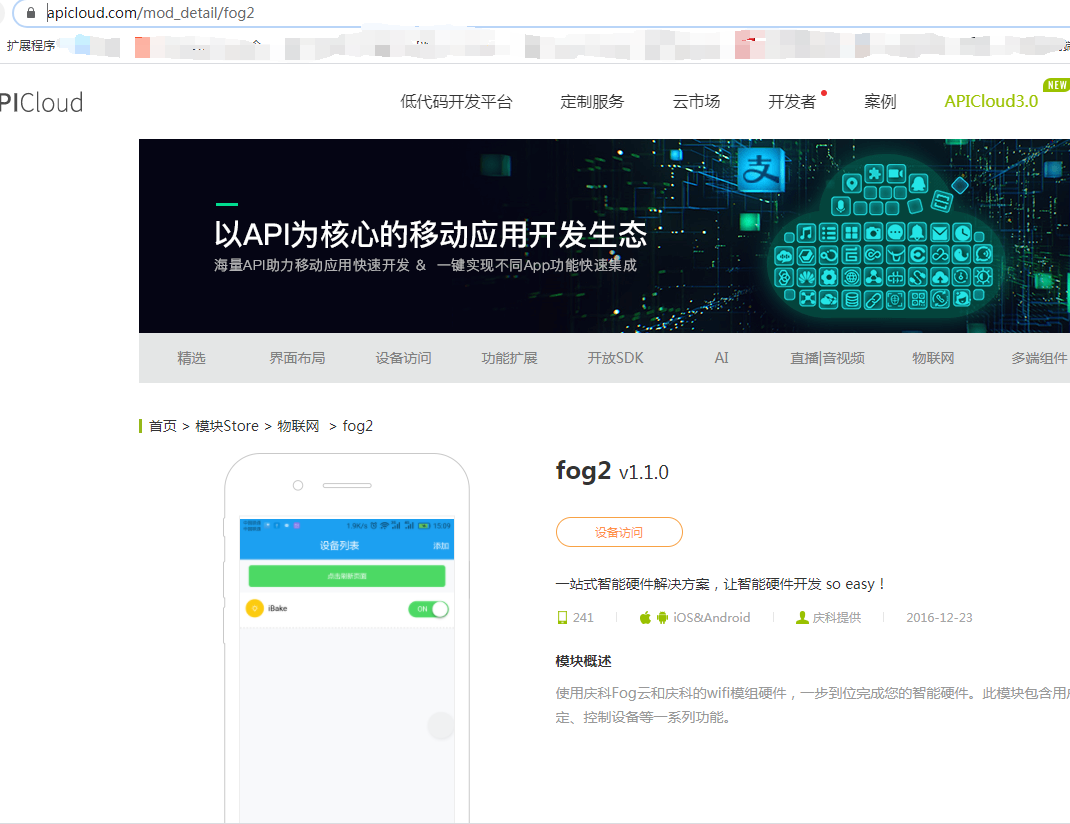This screenshot has width=1070, height=824.
Task: Select the AI category tab
Action: click(721, 358)
